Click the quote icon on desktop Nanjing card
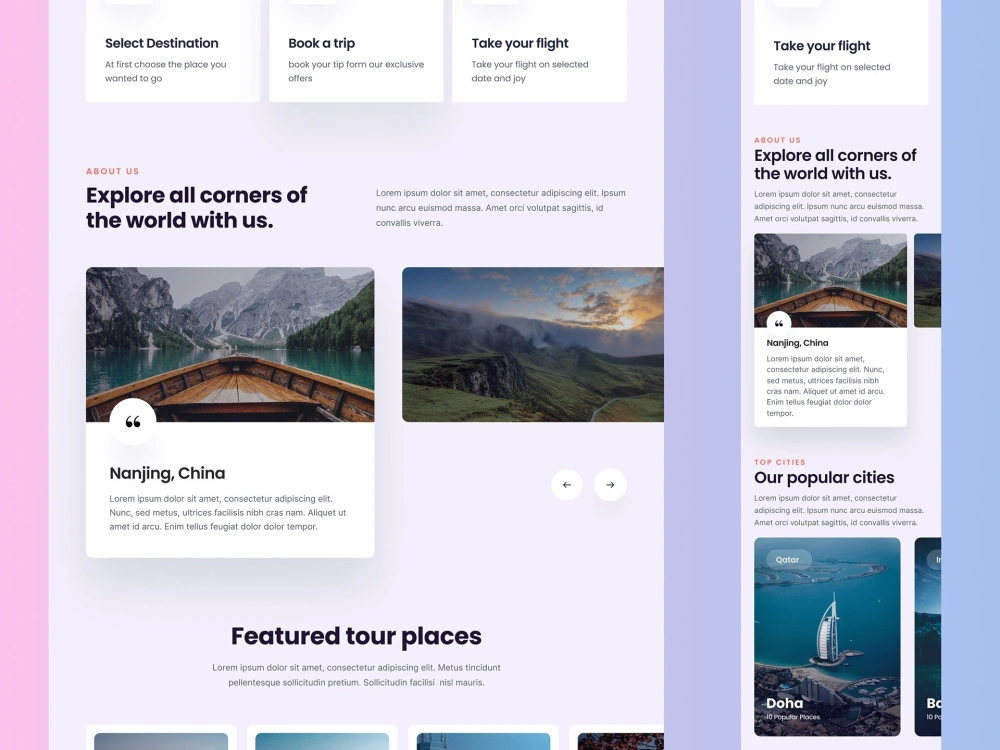 coord(133,422)
